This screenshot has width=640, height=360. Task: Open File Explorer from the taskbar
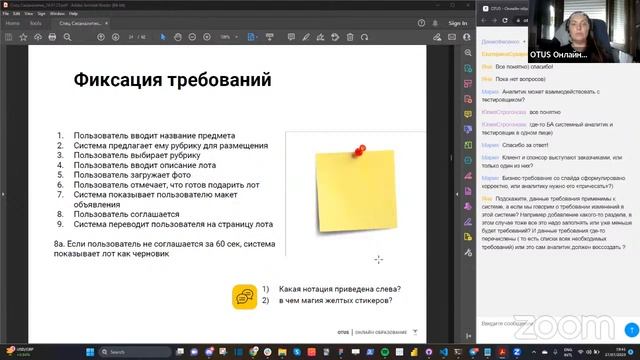tap(282, 352)
